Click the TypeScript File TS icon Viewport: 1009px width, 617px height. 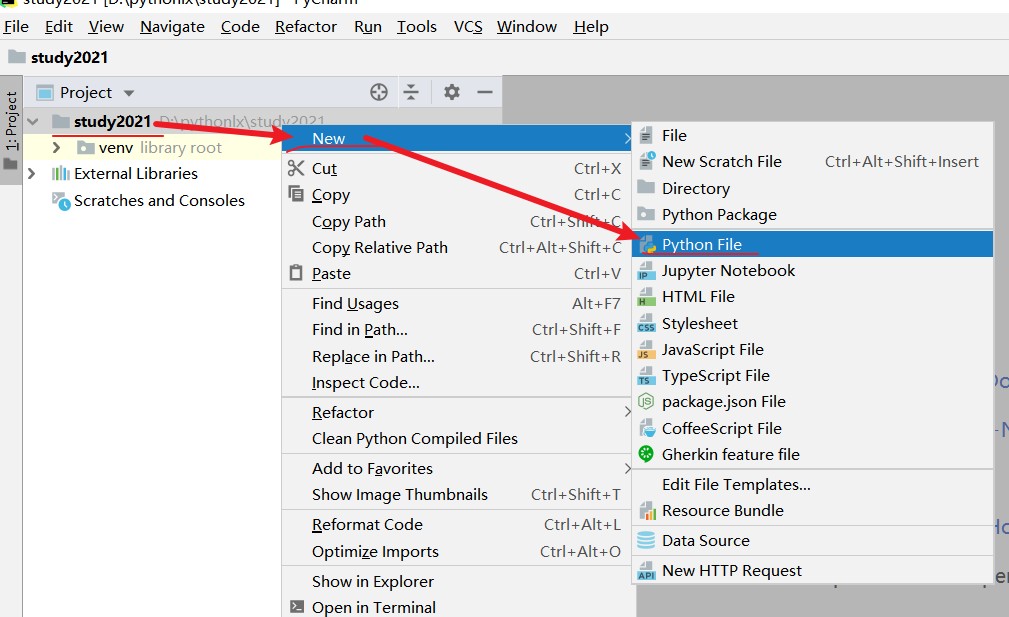coord(646,376)
